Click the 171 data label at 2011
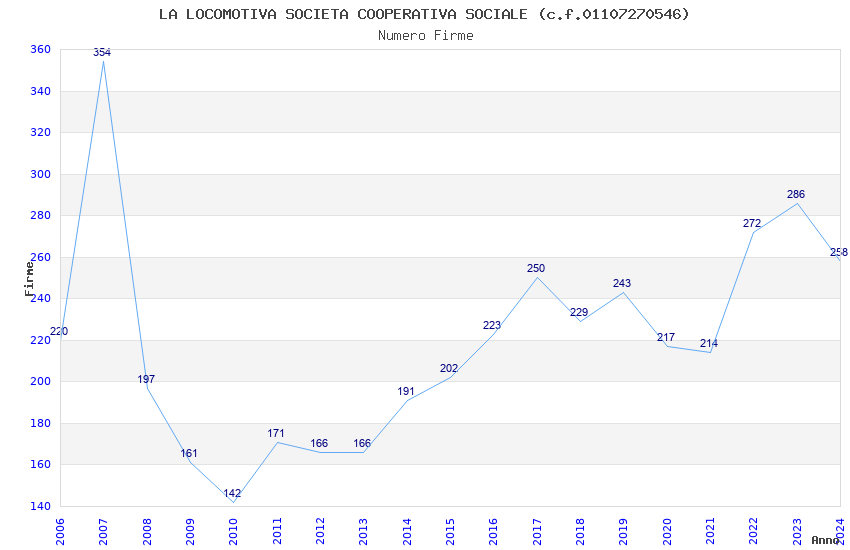The width and height of the screenshot is (850, 550). [275, 433]
